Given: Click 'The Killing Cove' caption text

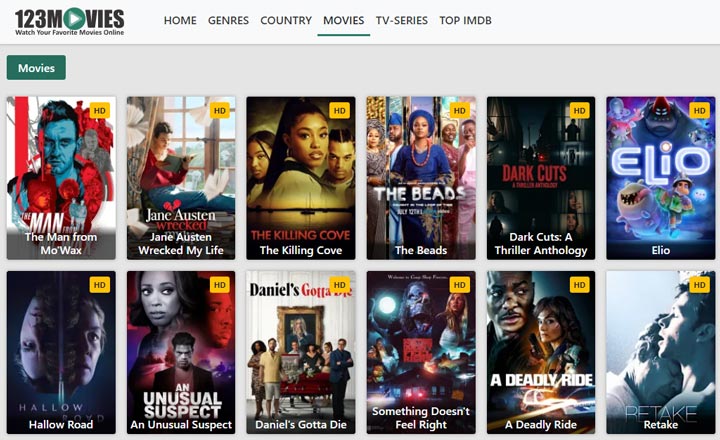Looking at the screenshot, I should click(x=301, y=250).
